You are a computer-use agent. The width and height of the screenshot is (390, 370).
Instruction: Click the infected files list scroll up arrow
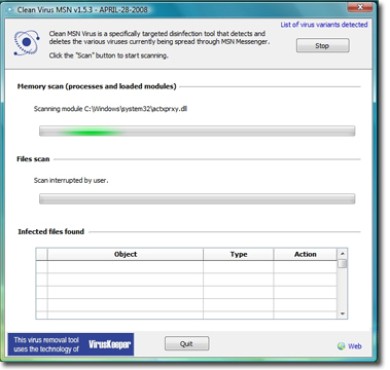tap(342, 254)
